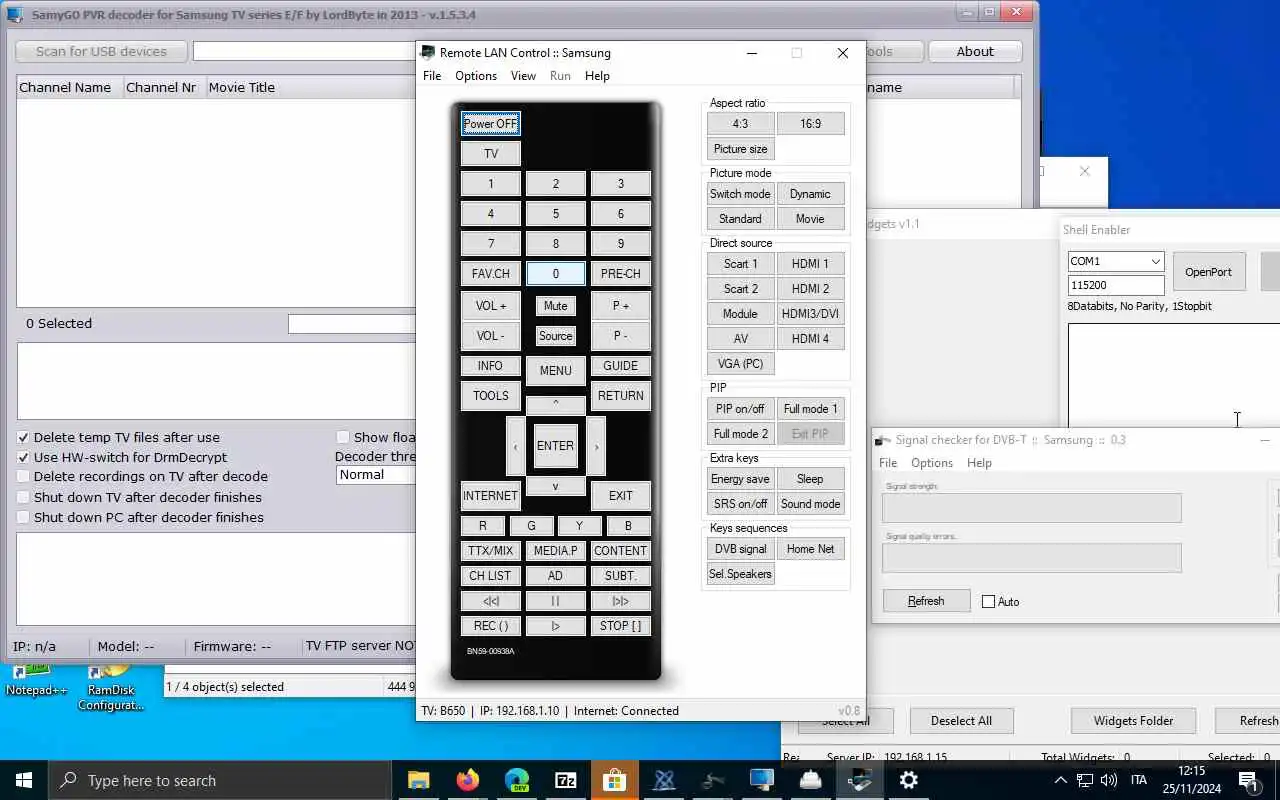
Task: Open Notepad++ desktop shortcut
Action: point(37,680)
